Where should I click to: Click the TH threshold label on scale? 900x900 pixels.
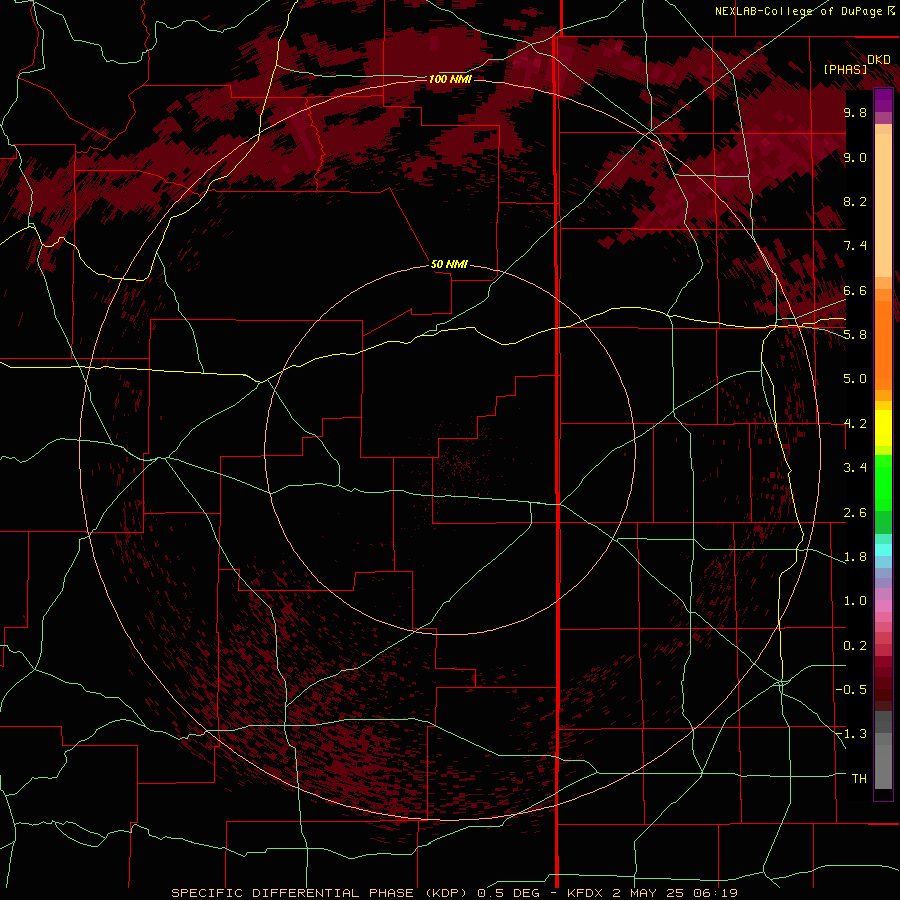click(x=859, y=779)
